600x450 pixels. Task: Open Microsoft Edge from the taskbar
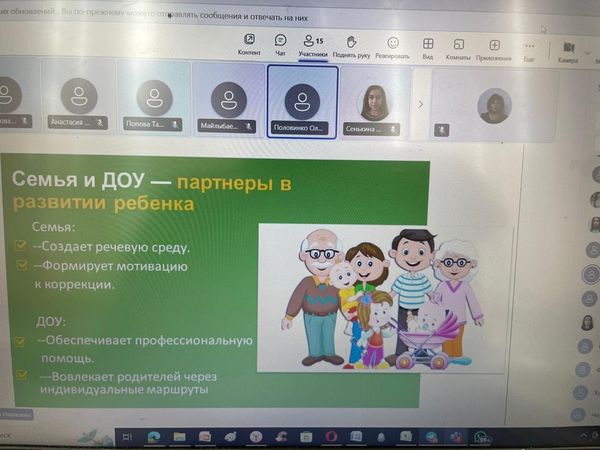154,436
